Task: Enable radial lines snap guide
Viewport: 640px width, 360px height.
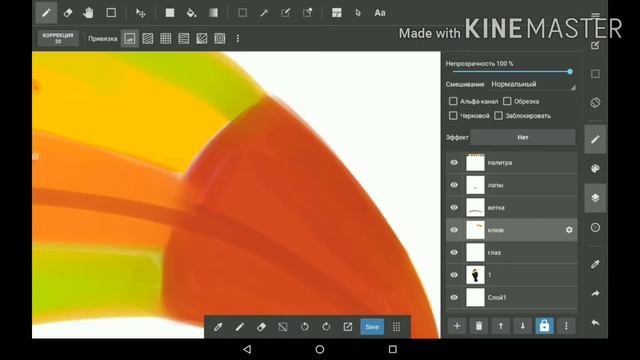Action: pos(202,39)
